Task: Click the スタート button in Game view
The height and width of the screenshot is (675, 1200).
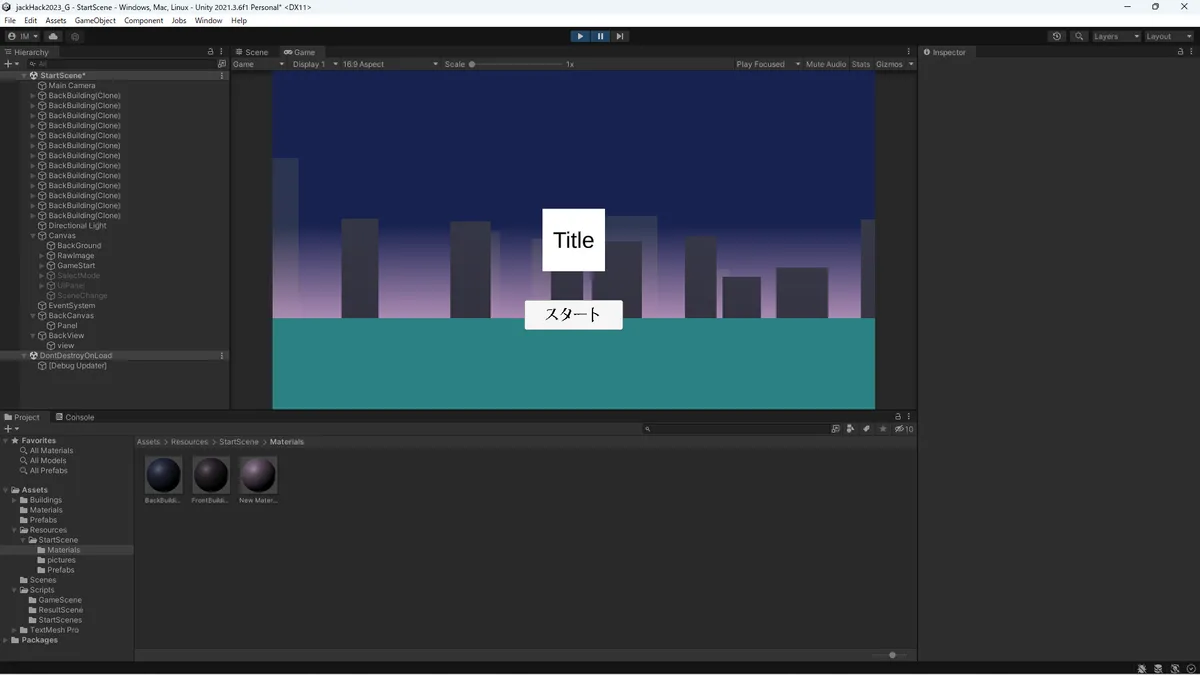Action: 573,314
